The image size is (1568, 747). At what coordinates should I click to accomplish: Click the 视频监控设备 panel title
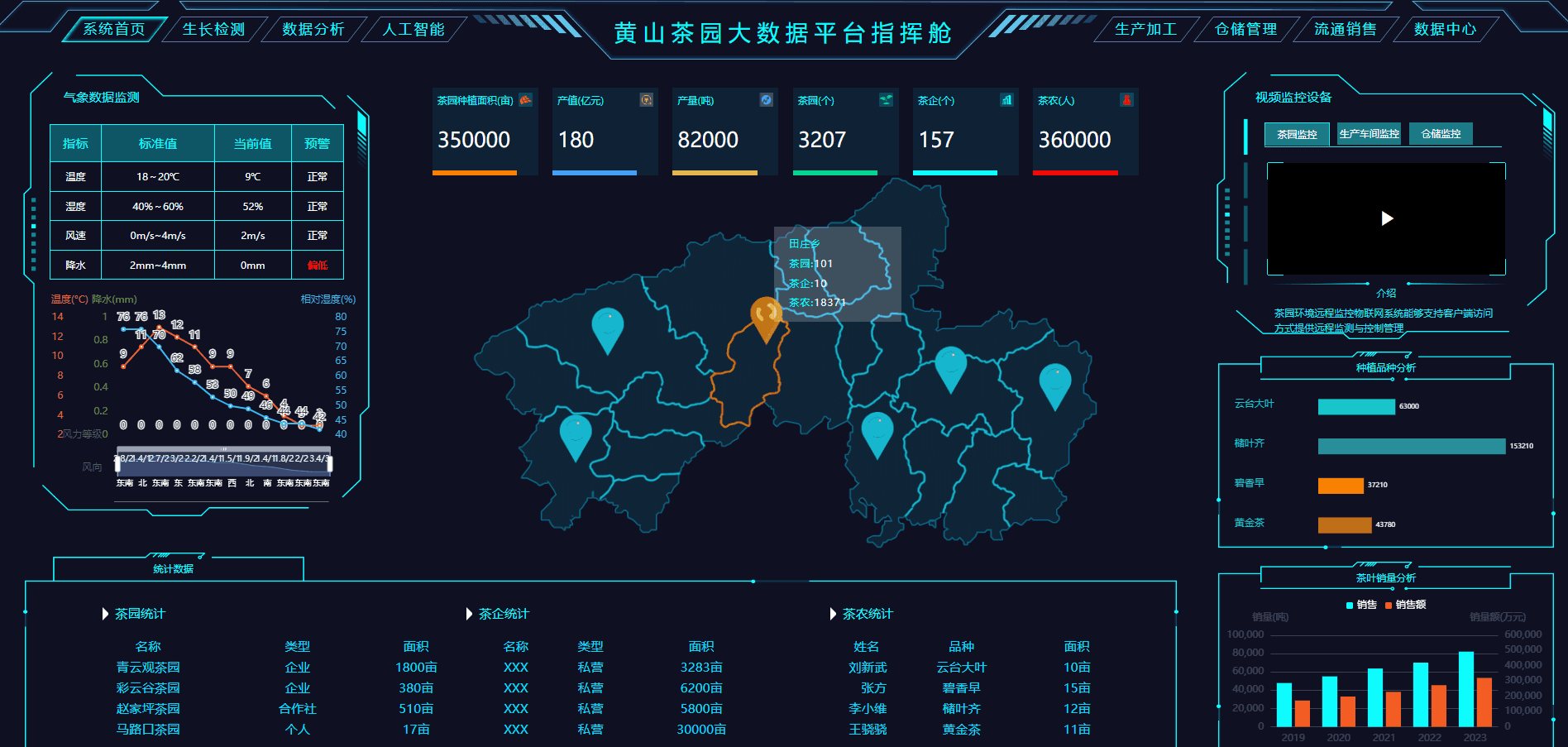1293,98
